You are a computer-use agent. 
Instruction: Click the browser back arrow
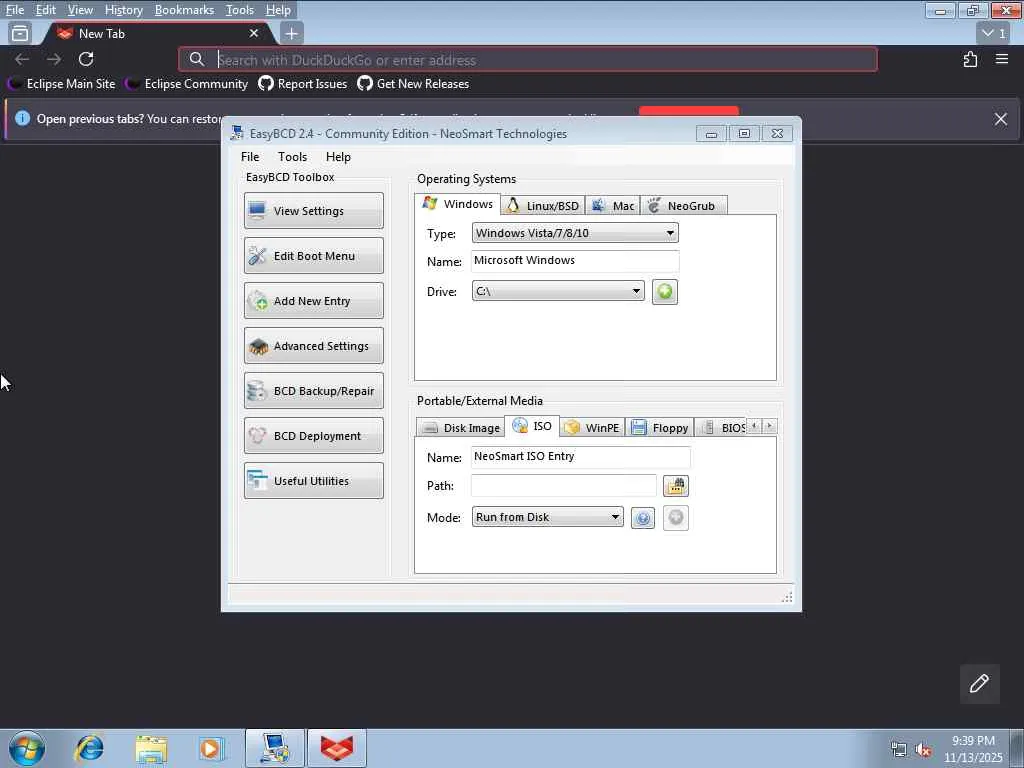[22, 59]
